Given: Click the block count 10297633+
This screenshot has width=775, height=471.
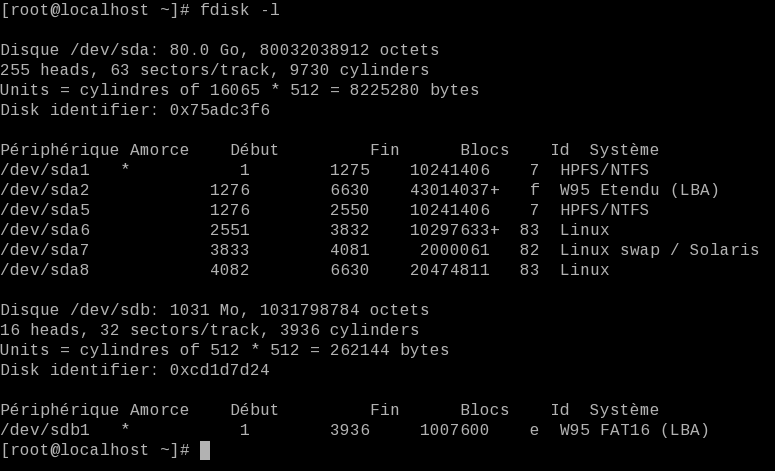Looking at the screenshot, I should tap(455, 230).
